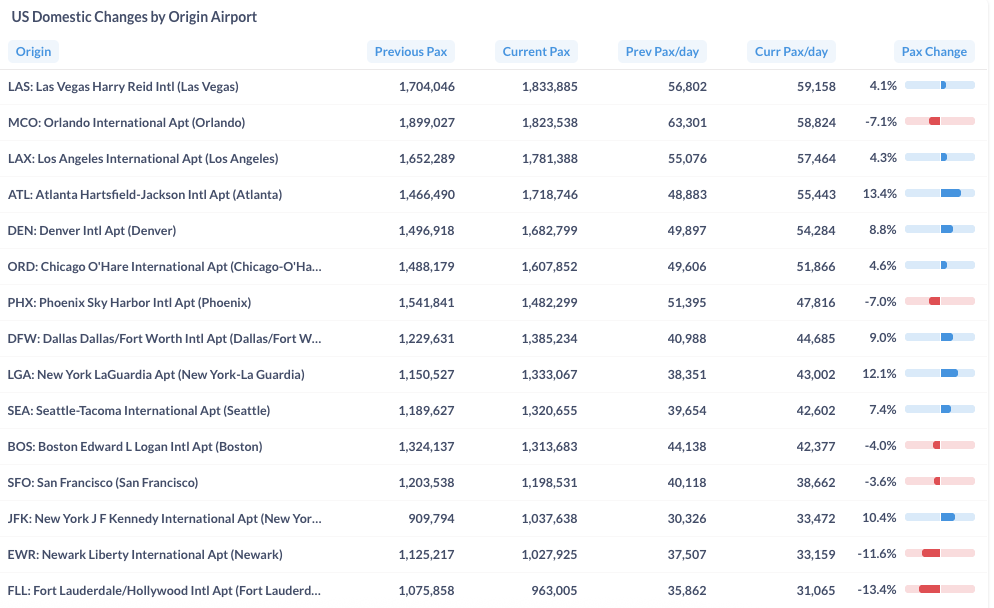994x608 pixels.
Task: Click SFO San Francisco origin name
Action: (103, 483)
